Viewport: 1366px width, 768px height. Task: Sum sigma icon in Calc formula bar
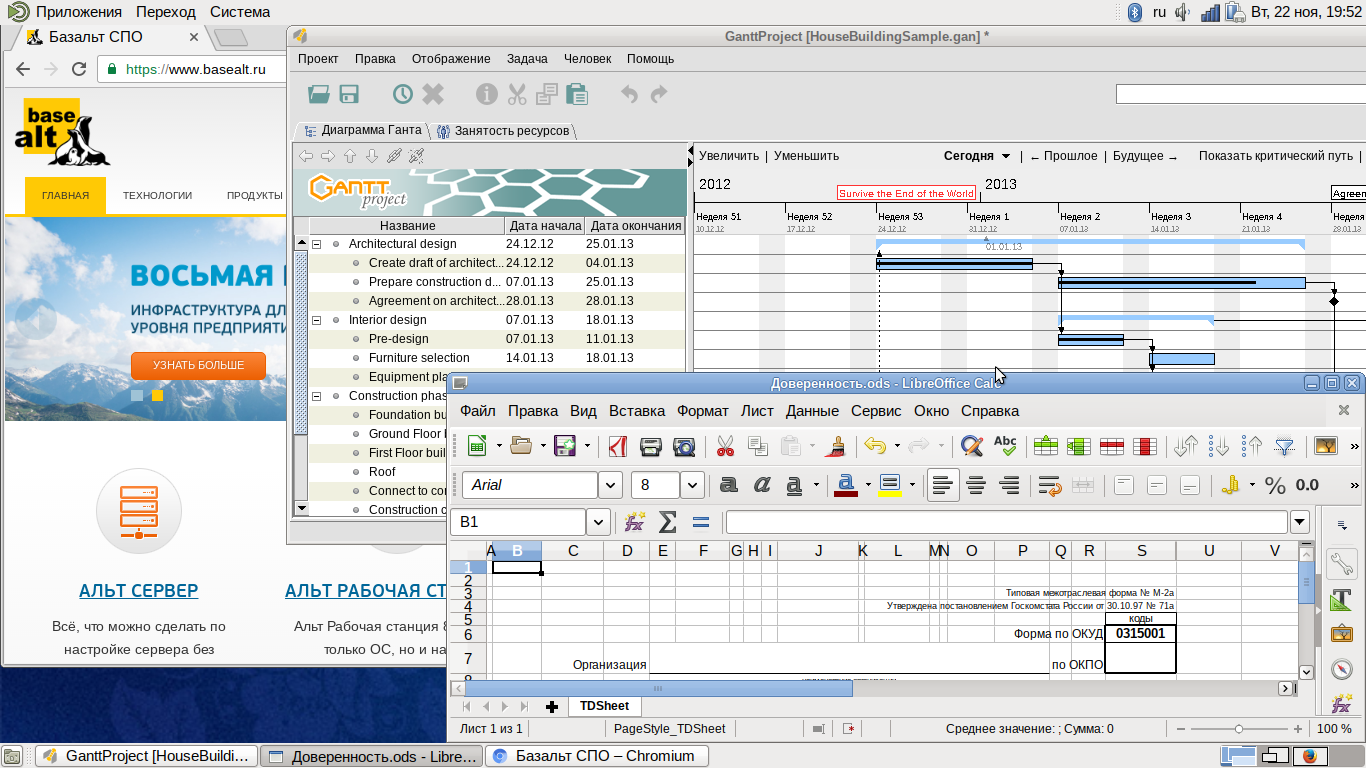click(x=667, y=522)
